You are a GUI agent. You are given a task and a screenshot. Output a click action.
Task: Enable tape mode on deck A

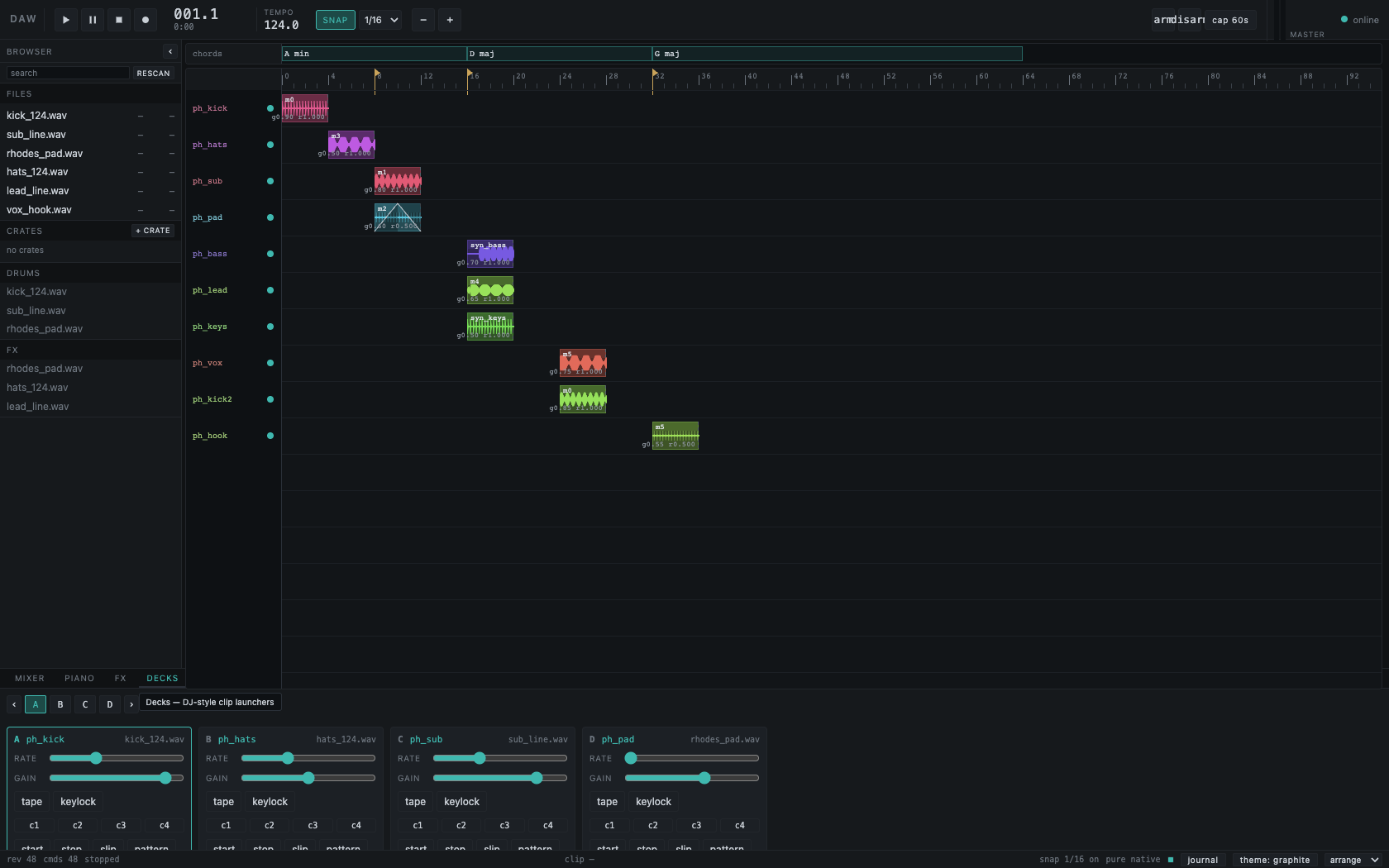click(31, 802)
